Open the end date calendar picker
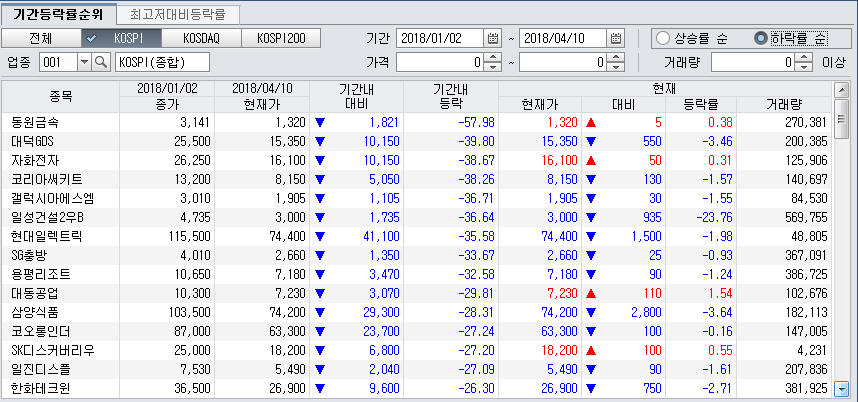858x402 pixels. pos(616,38)
